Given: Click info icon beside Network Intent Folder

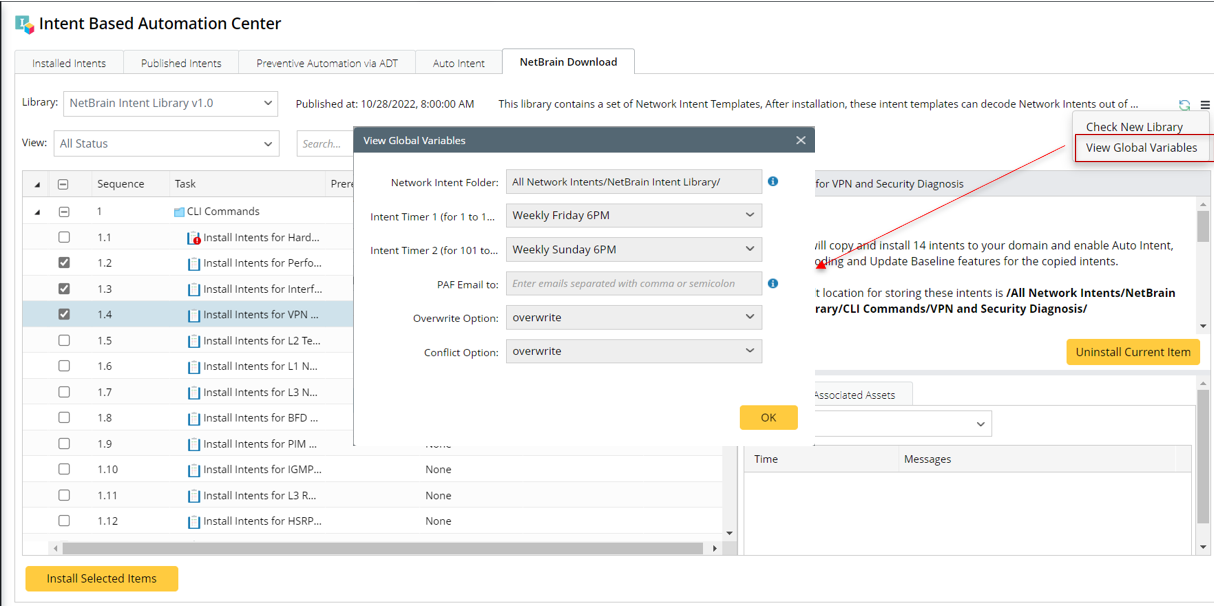Looking at the screenshot, I should [773, 182].
